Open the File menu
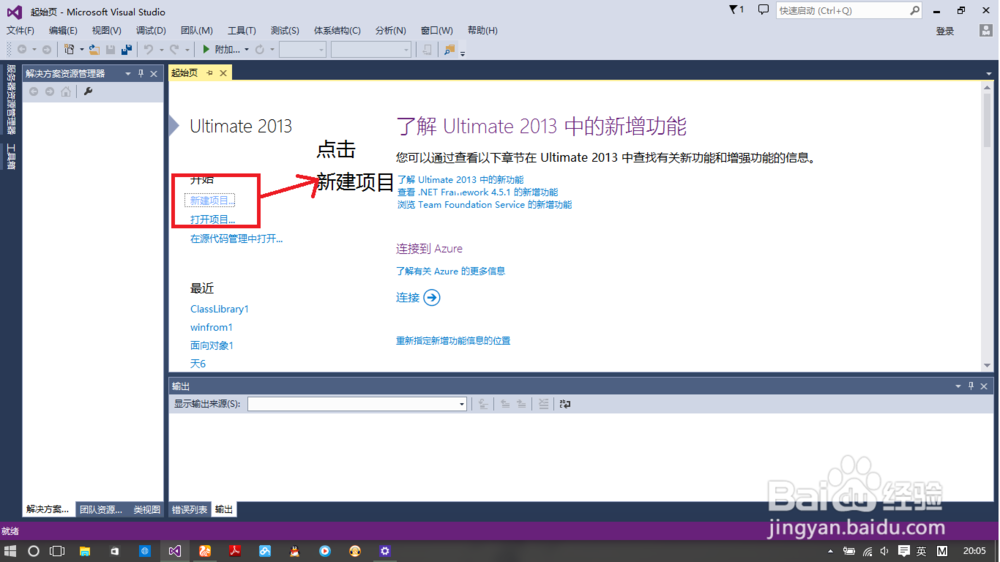This screenshot has height=562, width=1000. [x=20, y=30]
